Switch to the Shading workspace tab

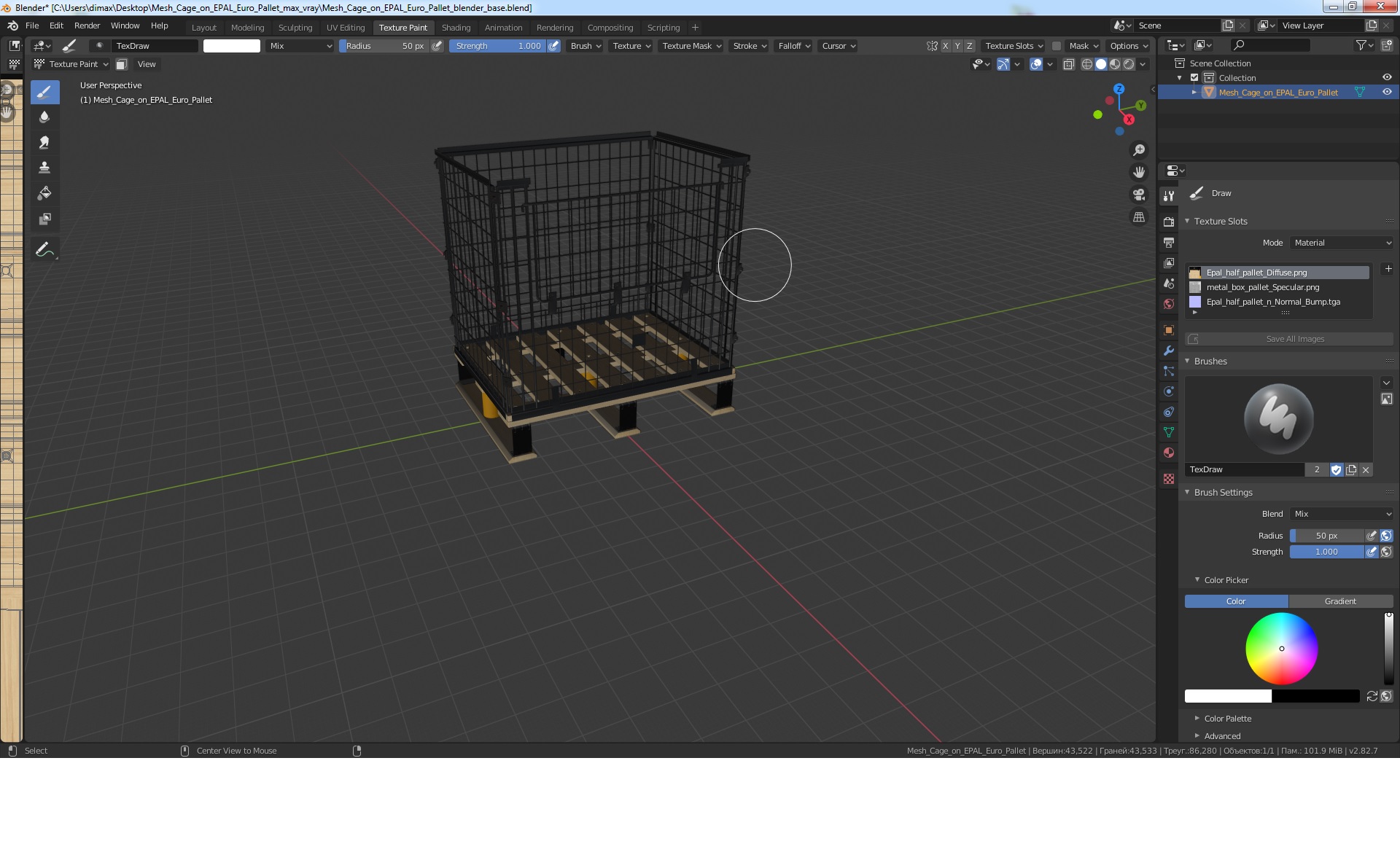(x=456, y=28)
